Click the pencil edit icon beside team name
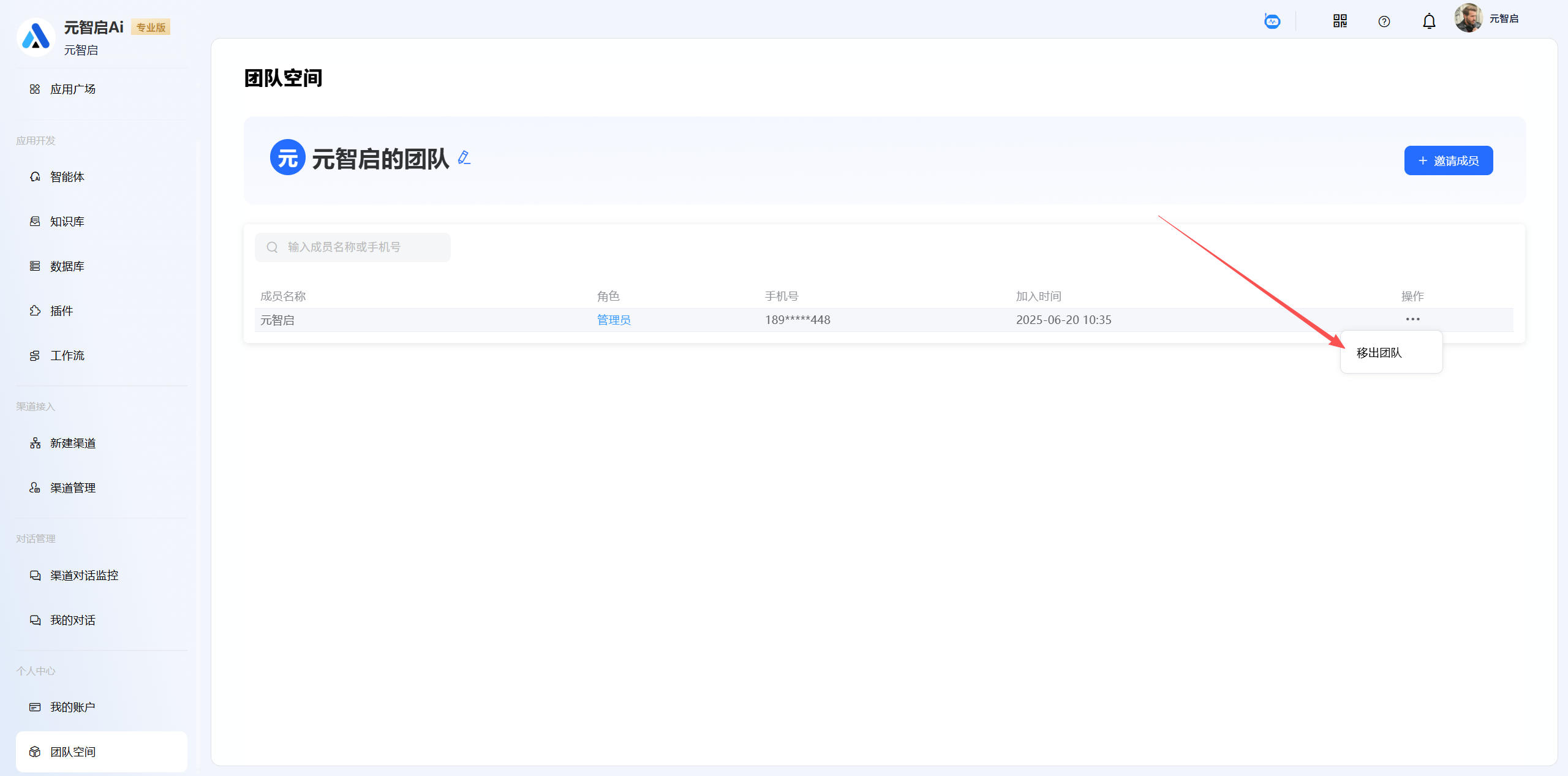1568x776 pixels. (x=464, y=158)
